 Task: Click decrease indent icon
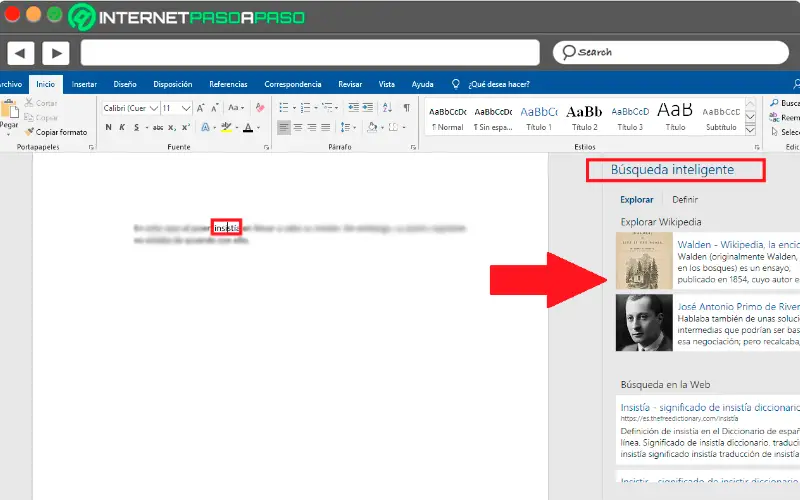pyautogui.click(x=354, y=107)
